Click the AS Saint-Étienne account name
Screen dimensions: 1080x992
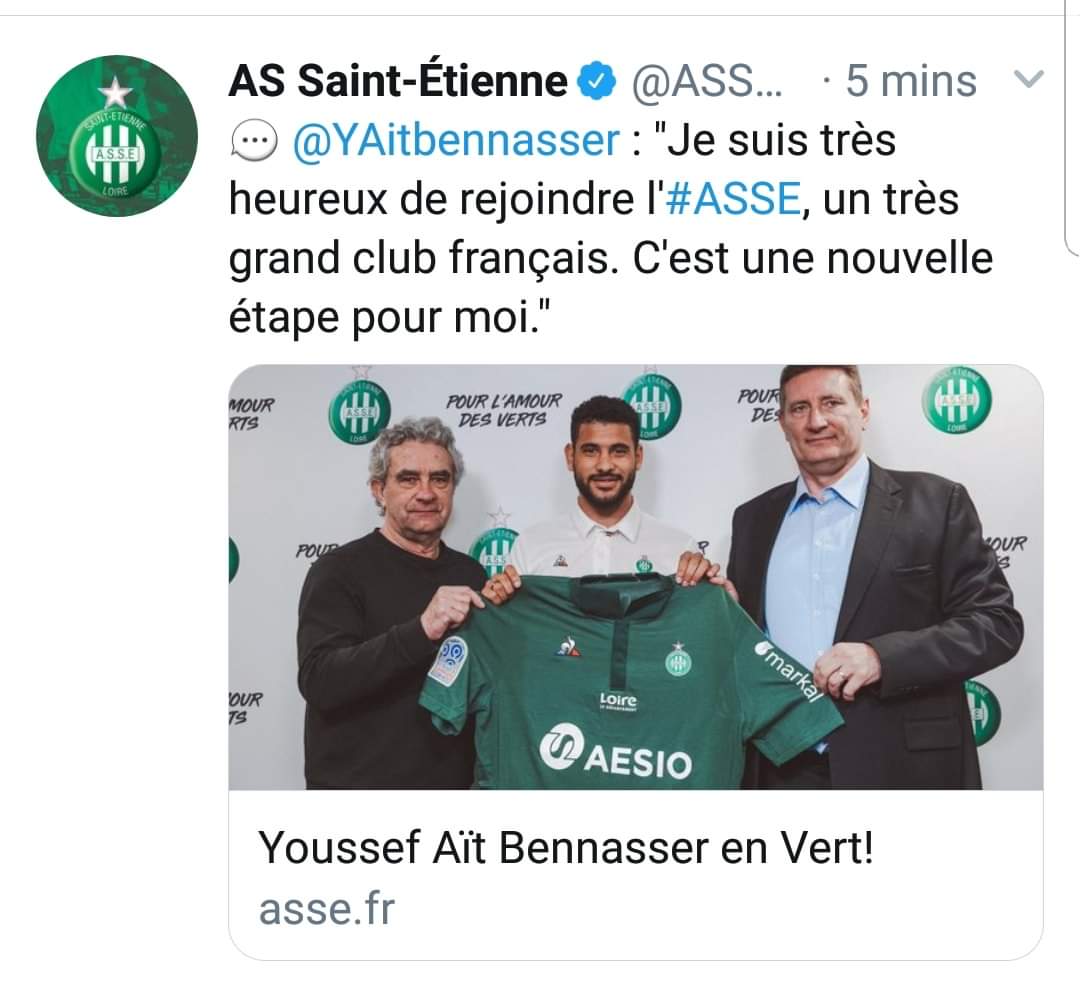pos(398,81)
